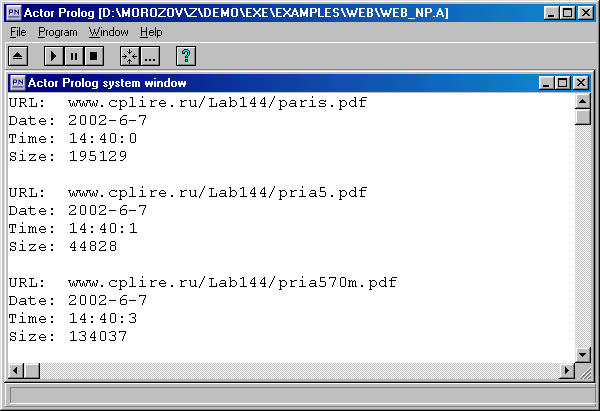The image size is (600, 411).
Task: Maximize the Actor Prolog system window
Action: point(562,83)
